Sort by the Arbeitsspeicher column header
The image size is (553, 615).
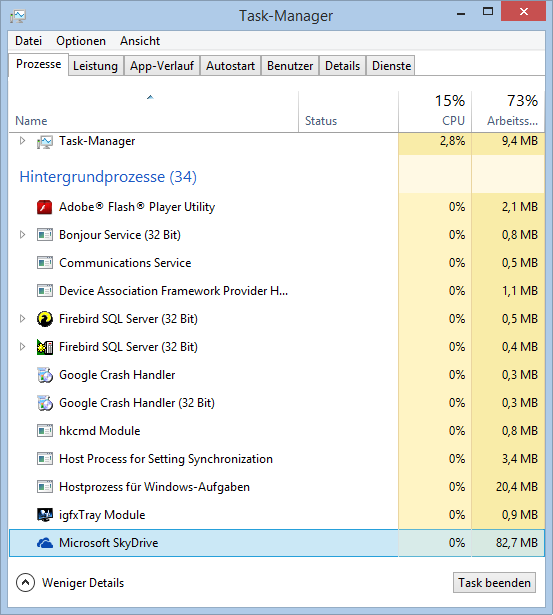click(x=508, y=112)
